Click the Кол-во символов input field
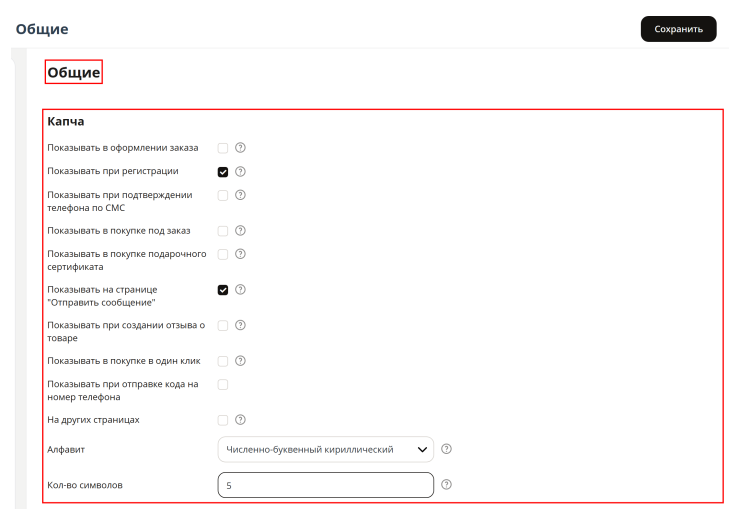The height and width of the screenshot is (519, 740). pyautogui.click(x=326, y=485)
